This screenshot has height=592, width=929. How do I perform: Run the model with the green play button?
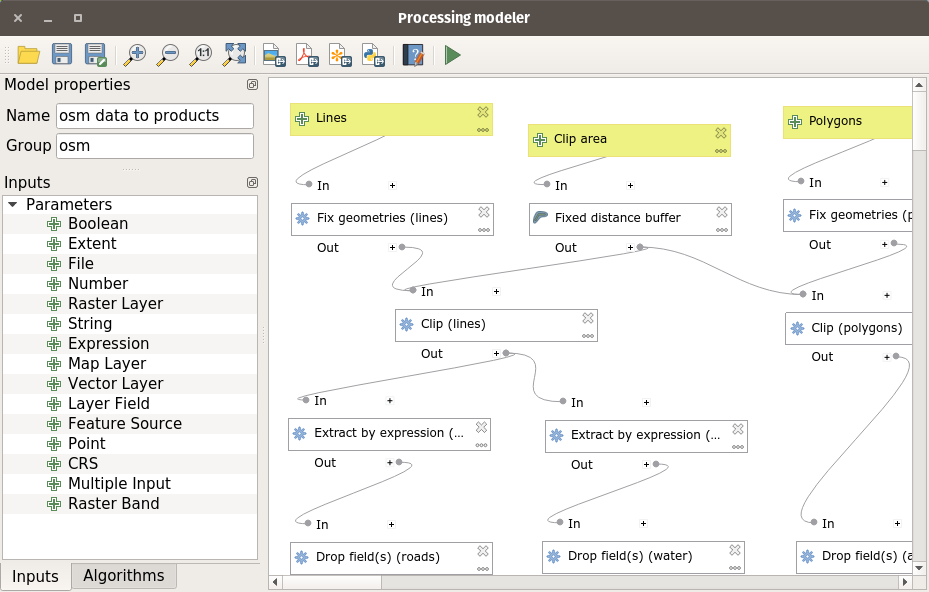(453, 55)
